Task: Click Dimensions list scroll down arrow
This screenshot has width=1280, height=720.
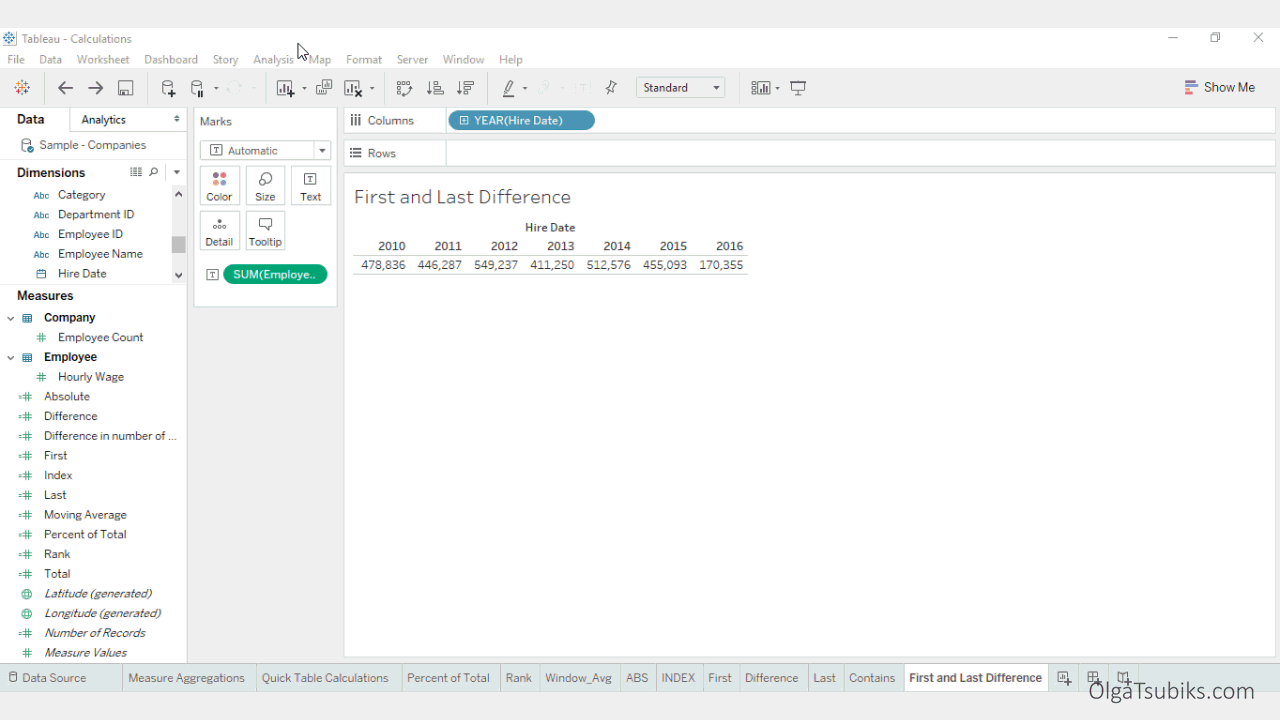Action: 179,275
